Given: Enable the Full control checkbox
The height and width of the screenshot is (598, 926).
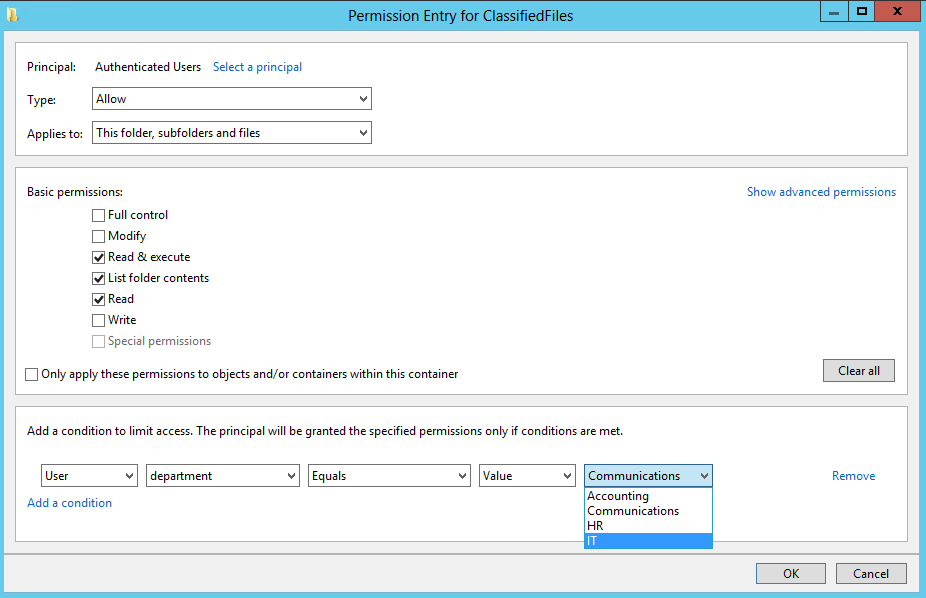Looking at the screenshot, I should point(98,215).
